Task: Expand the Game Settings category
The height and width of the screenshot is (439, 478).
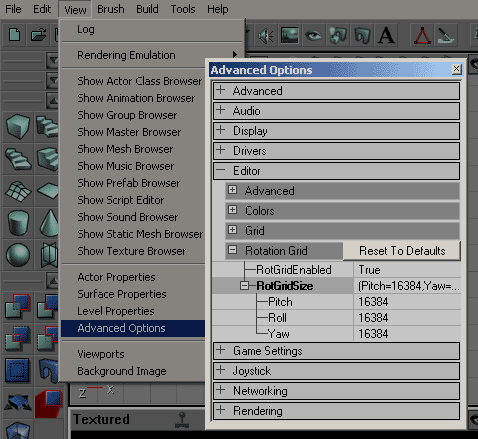Action: point(221,350)
